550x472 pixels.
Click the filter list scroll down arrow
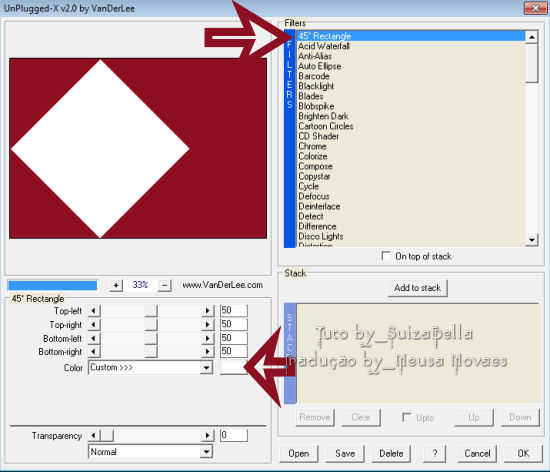pyautogui.click(x=532, y=240)
